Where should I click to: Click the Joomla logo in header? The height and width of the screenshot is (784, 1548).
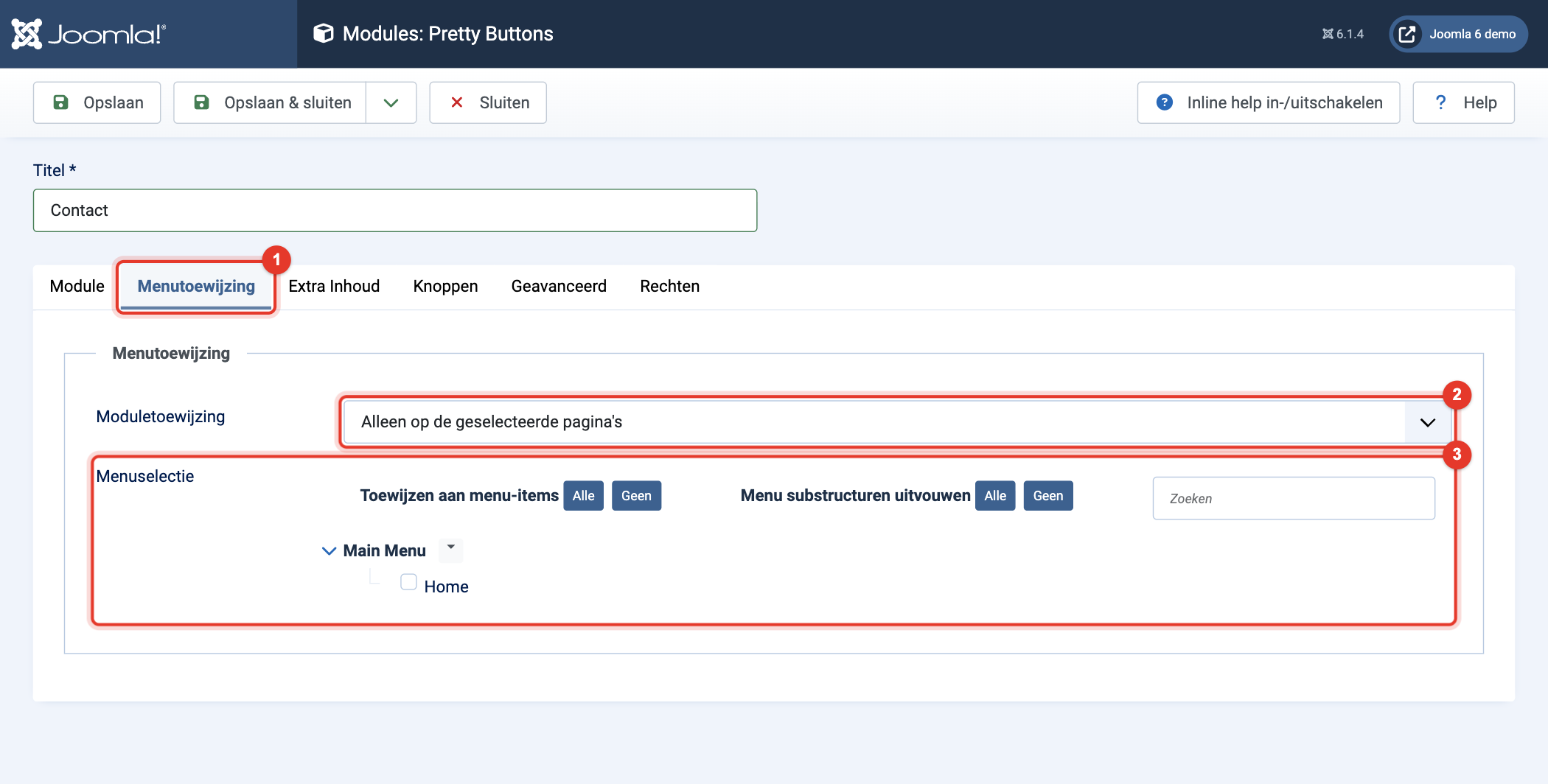point(88,34)
